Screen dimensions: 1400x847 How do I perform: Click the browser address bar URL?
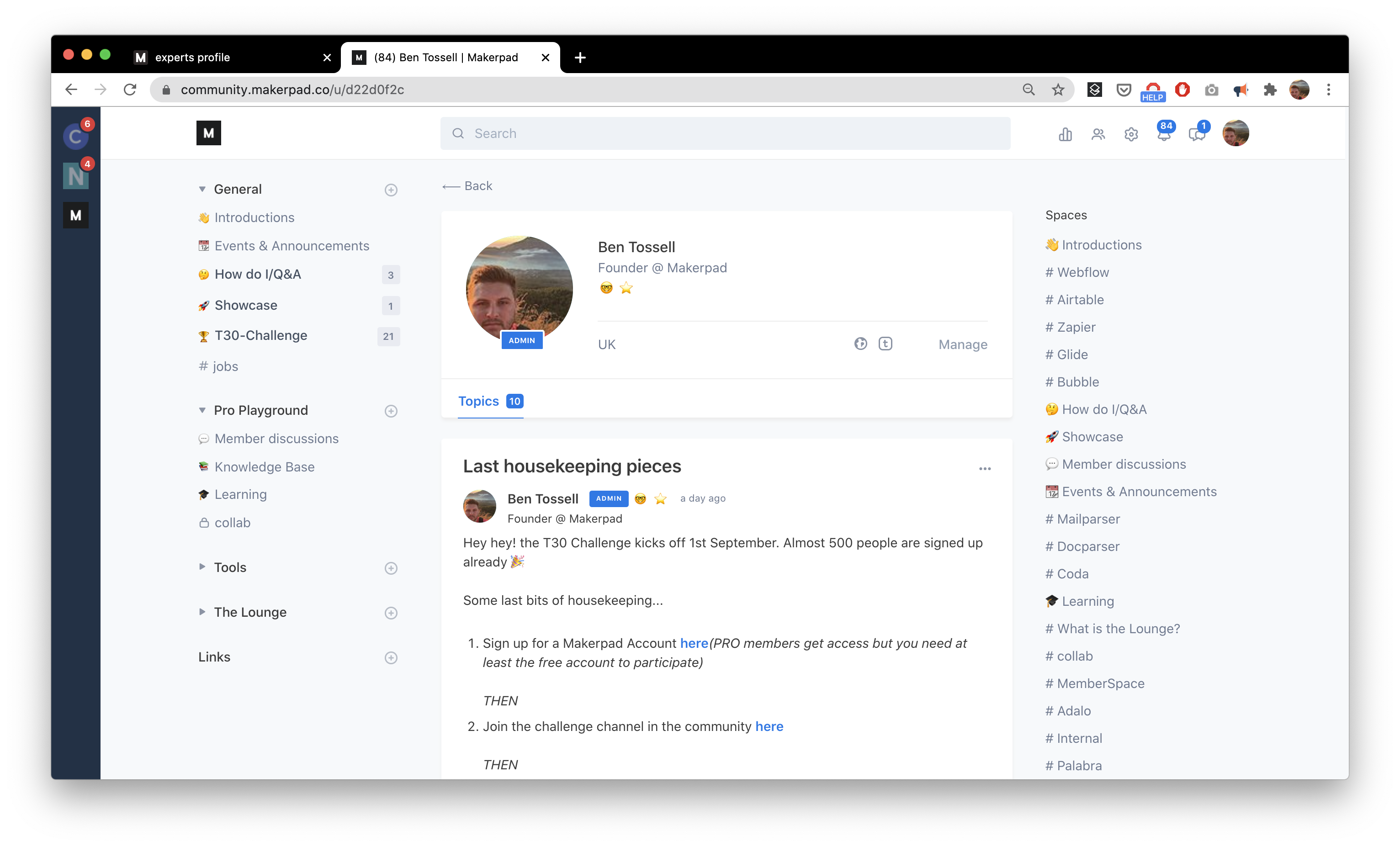pyautogui.click(x=292, y=89)
